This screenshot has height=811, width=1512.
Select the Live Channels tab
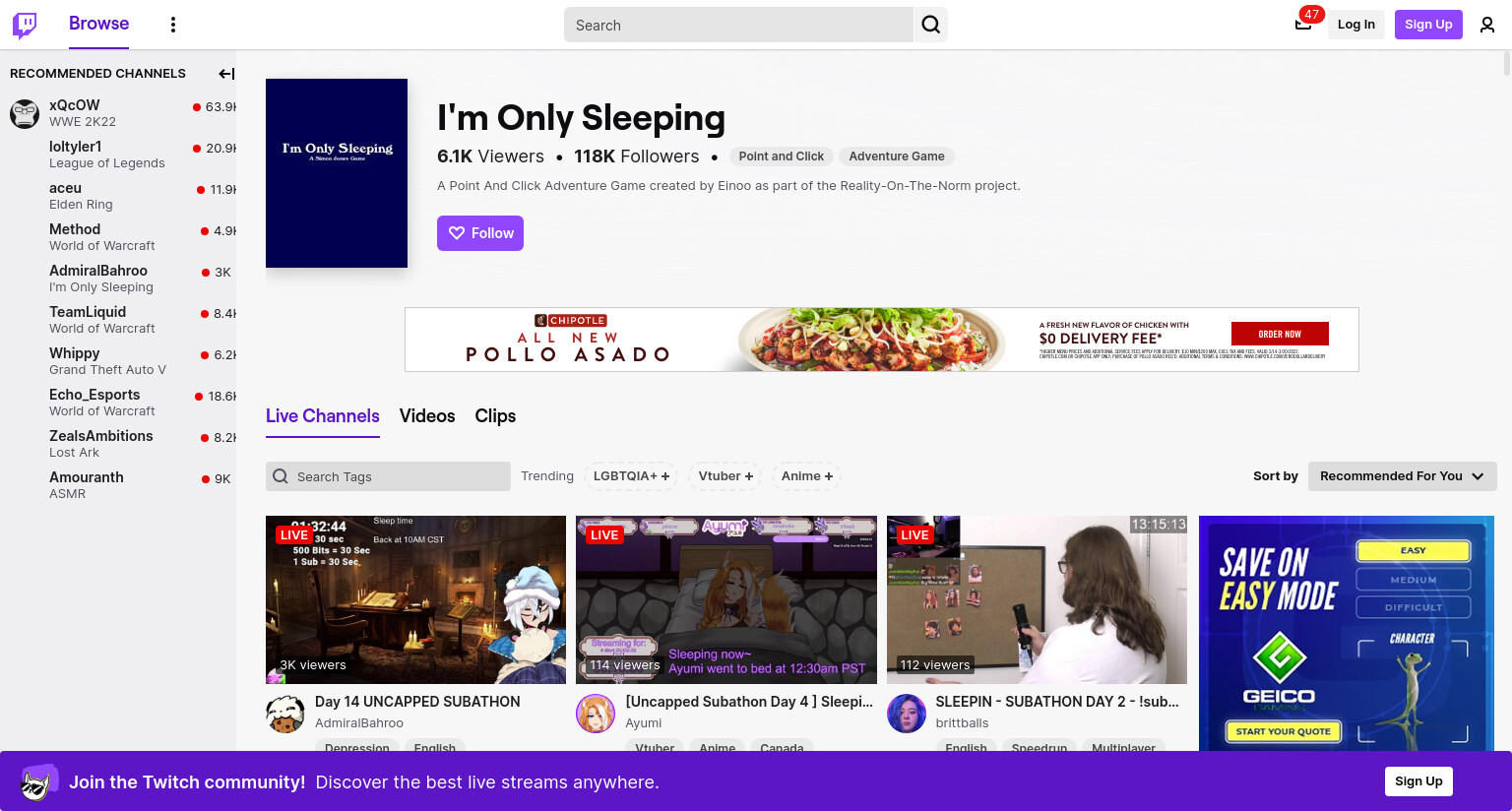tap(323, 416)
